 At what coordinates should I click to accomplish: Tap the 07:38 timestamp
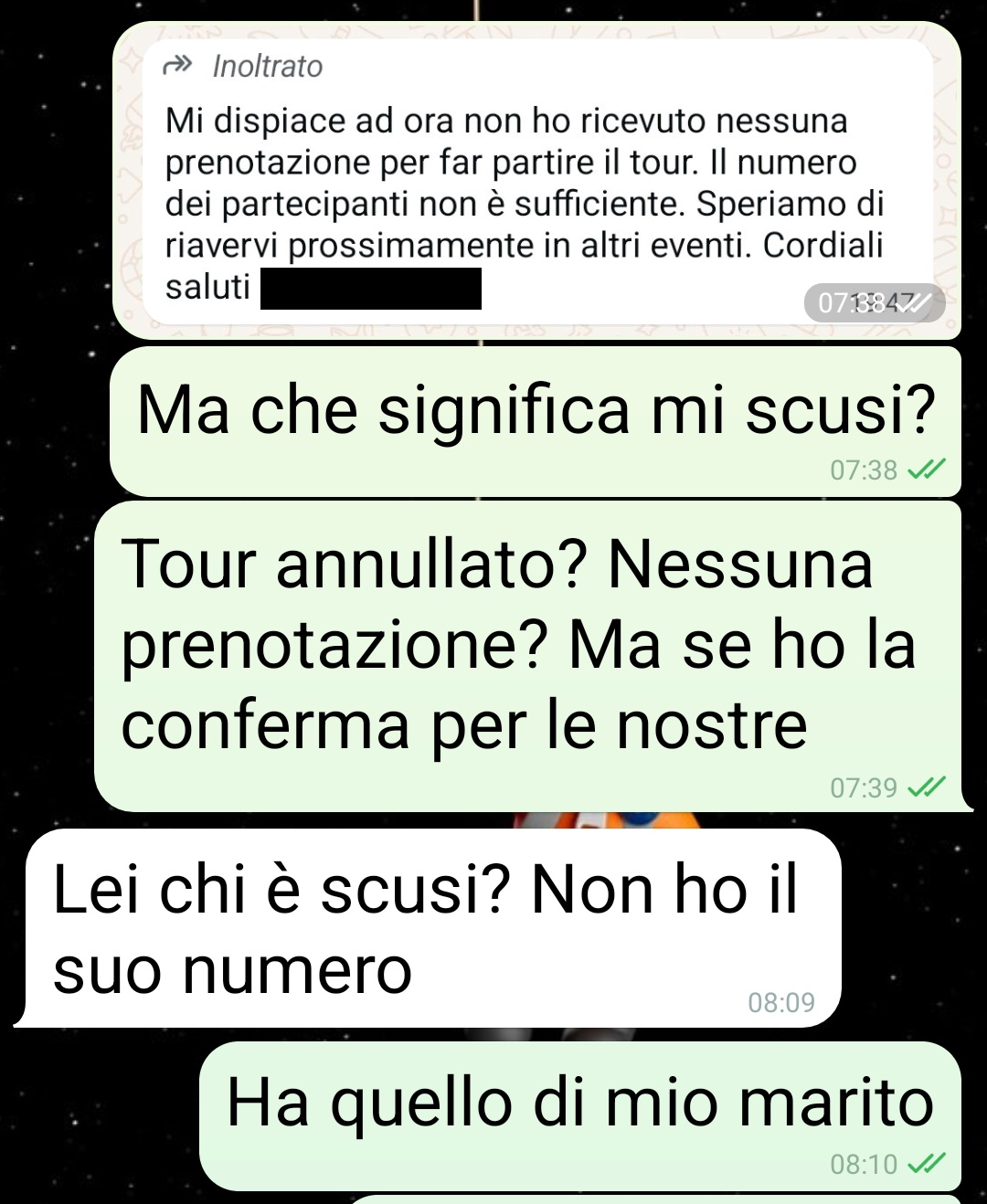click(x=864, y=470)
